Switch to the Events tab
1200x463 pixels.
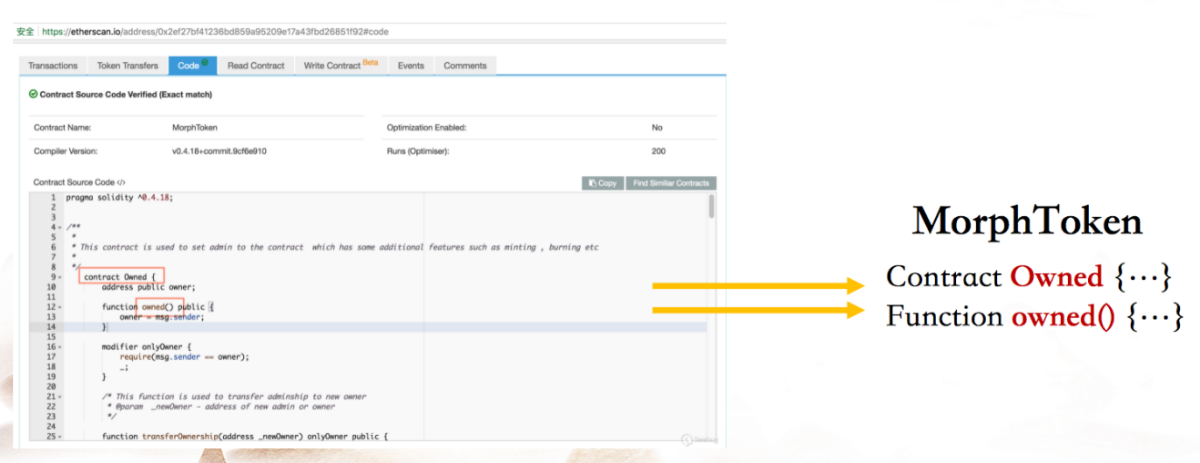(411, 66)
